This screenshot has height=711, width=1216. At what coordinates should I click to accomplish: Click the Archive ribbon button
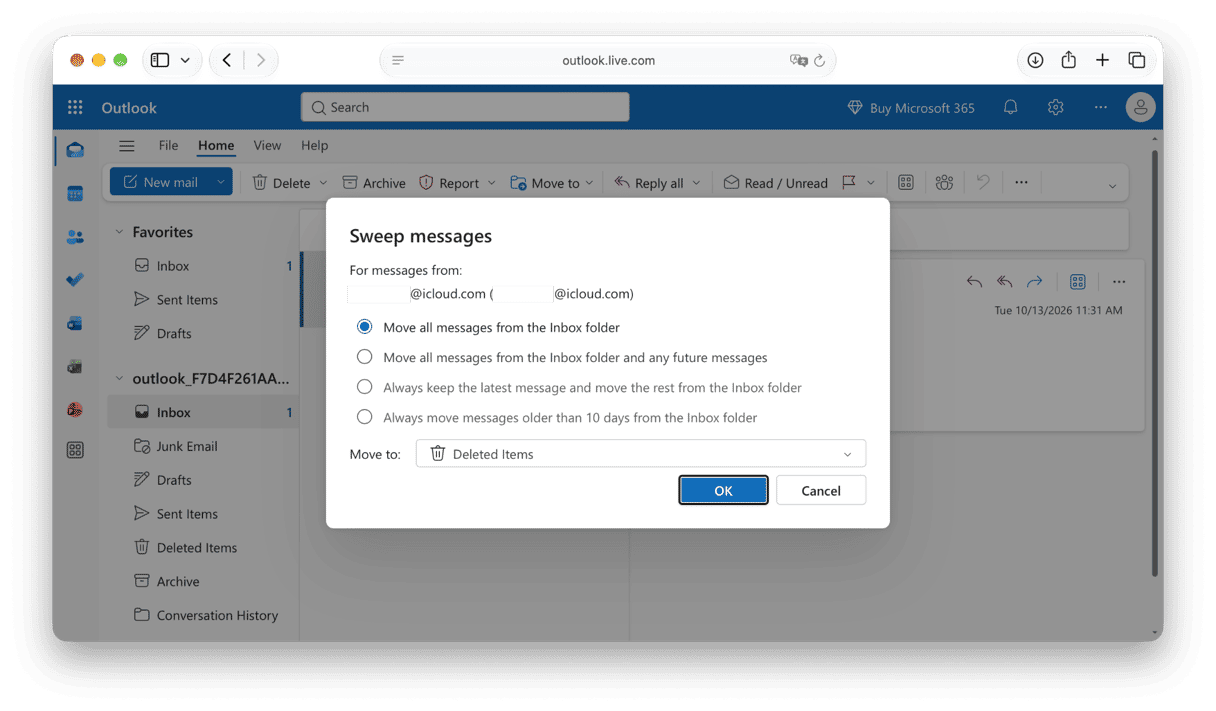pyautogui.click(x=374, y=183)
